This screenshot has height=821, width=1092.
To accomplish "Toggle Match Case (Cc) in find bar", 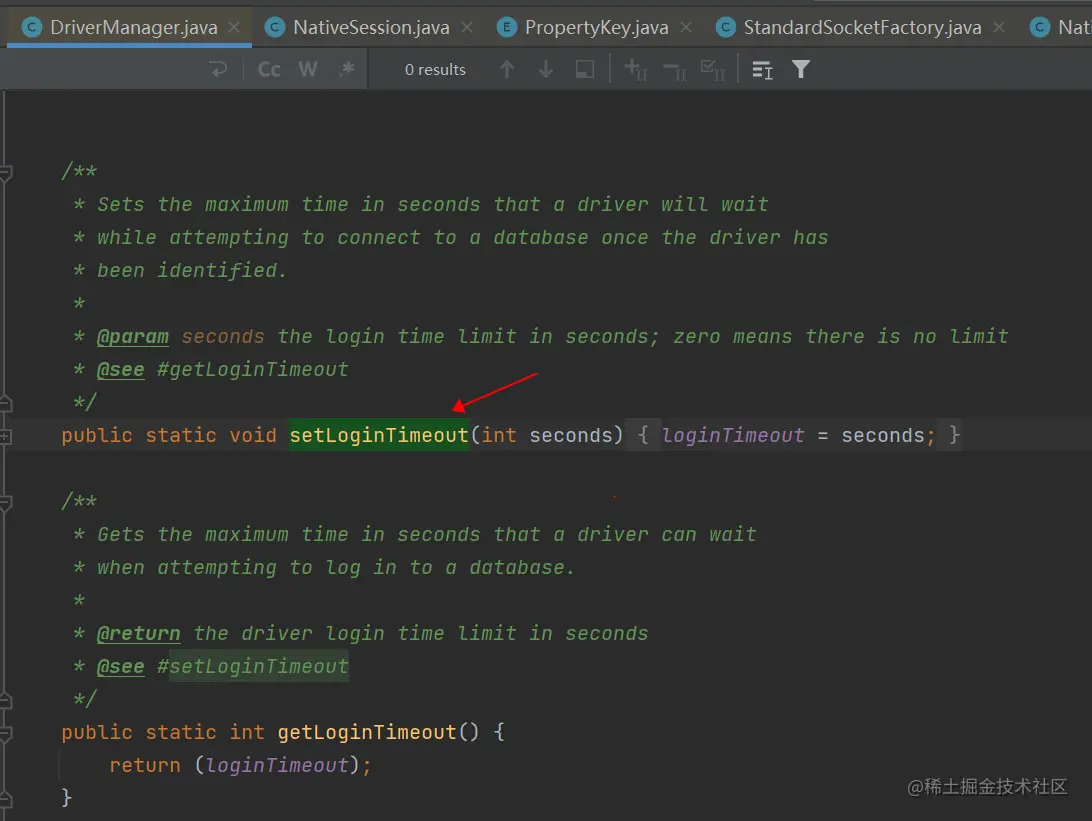I will coord(269,70).
